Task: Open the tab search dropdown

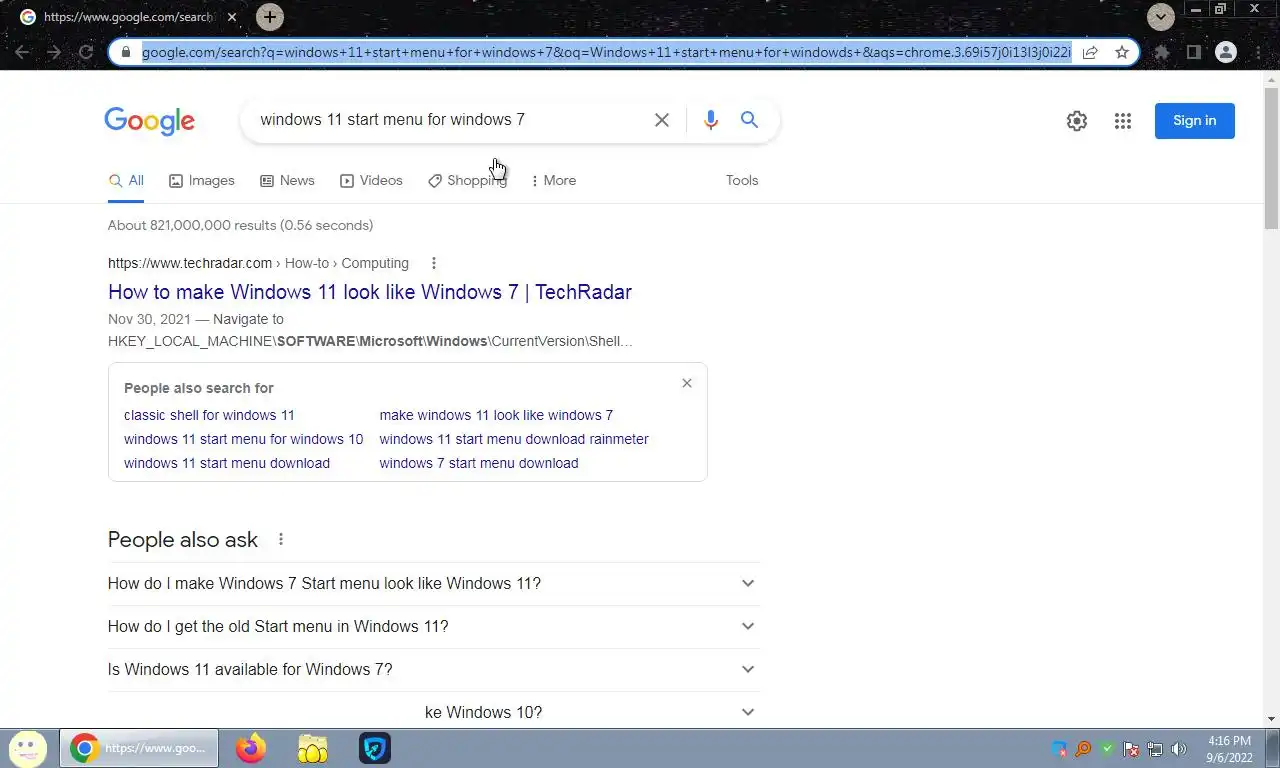Action: click(1160, 17)
